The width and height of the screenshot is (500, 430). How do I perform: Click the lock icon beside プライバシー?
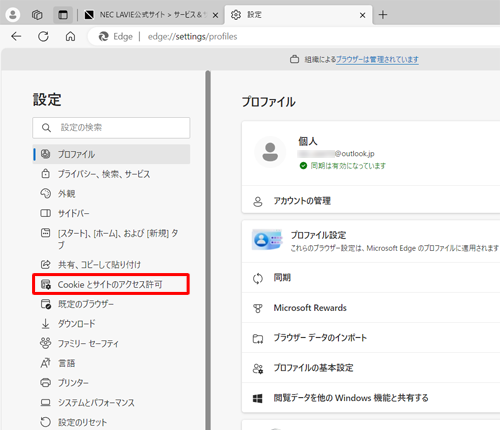(x=45, y=174)
